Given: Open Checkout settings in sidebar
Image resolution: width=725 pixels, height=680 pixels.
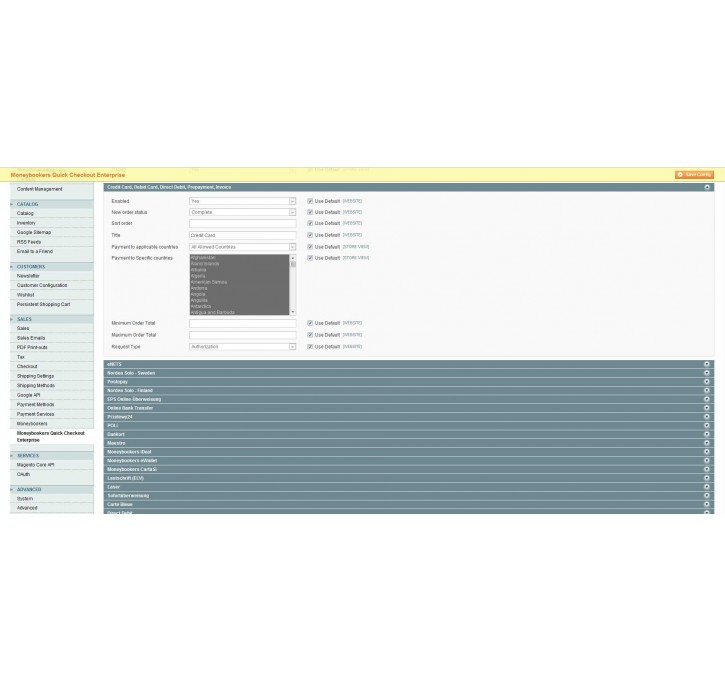Looking at the screenshot, I should click(x=27, y=367).
